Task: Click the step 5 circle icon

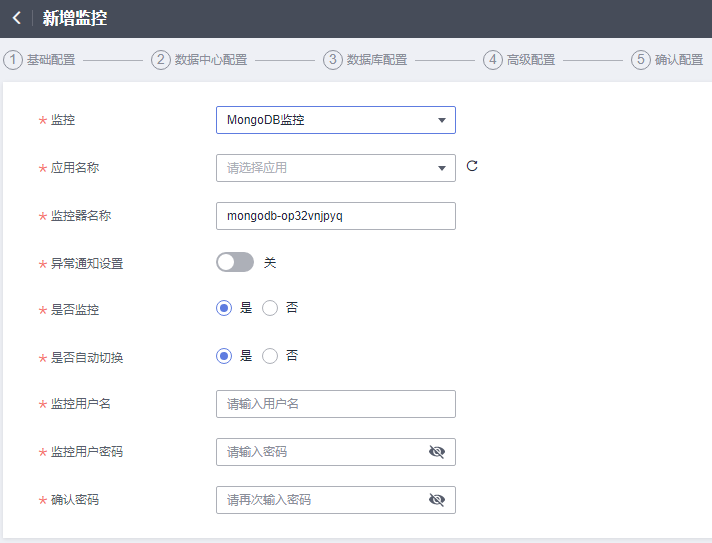Action: 641,60
